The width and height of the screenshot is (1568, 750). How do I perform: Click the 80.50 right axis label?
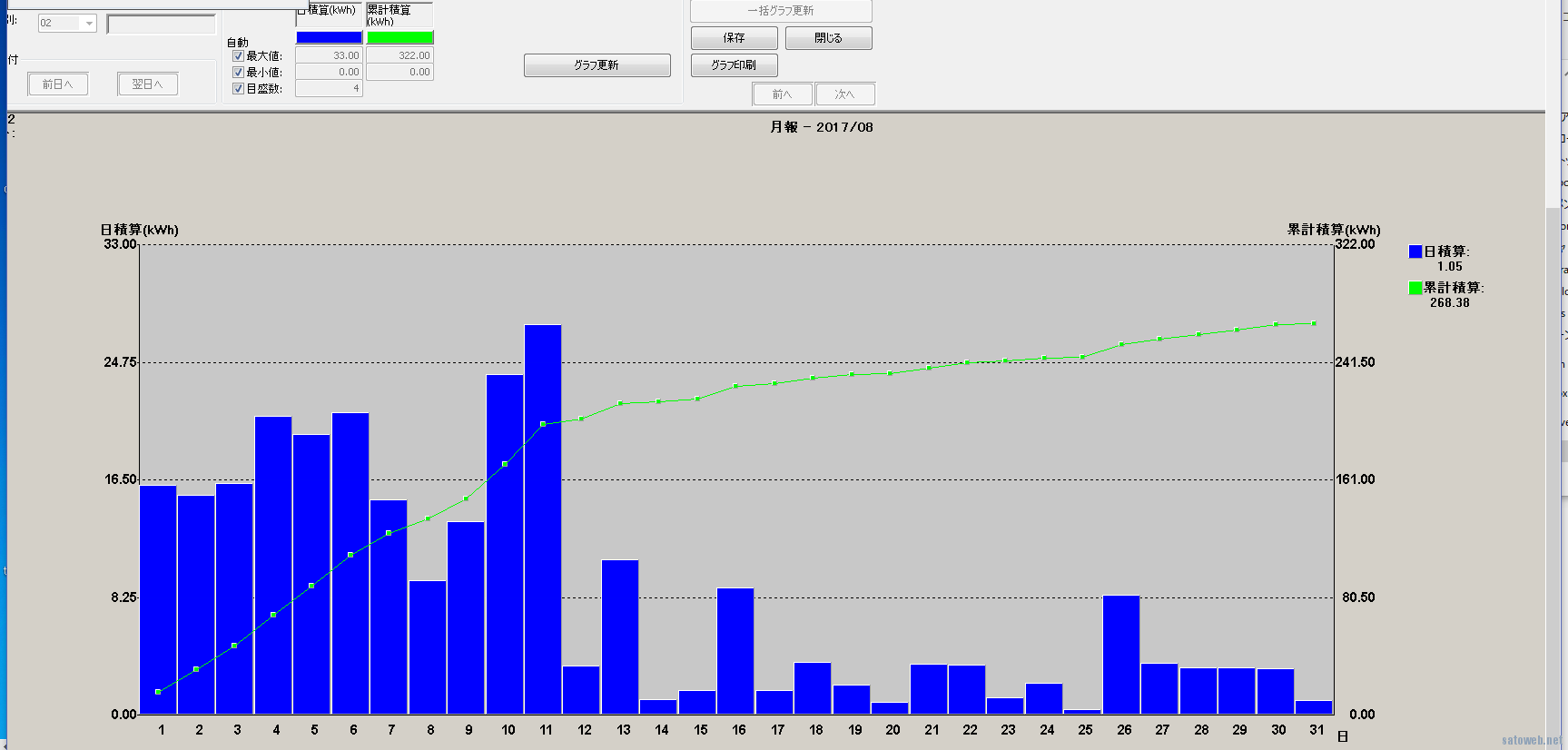1358,597
